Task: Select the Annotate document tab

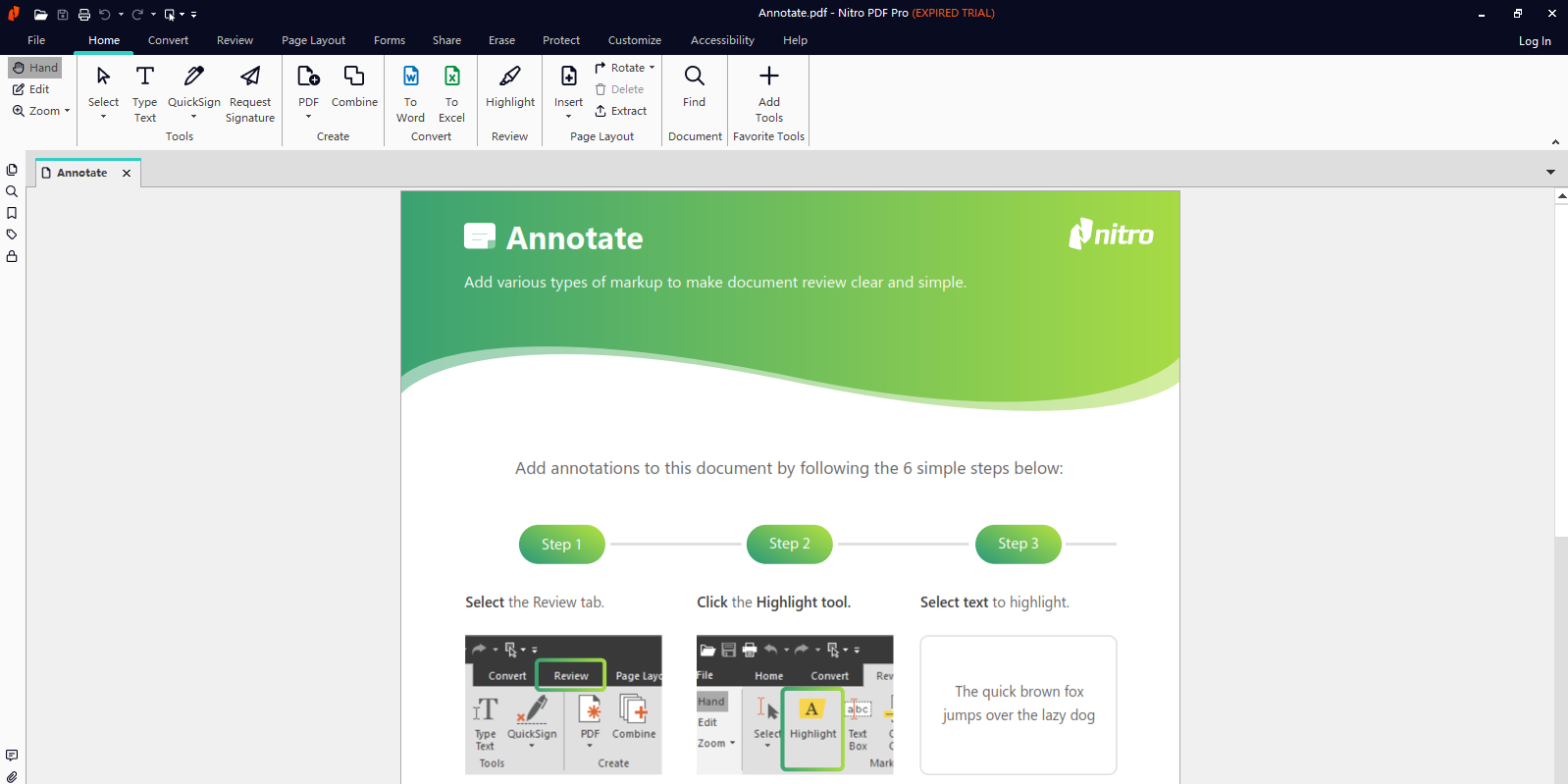Action: pos(82,173)
